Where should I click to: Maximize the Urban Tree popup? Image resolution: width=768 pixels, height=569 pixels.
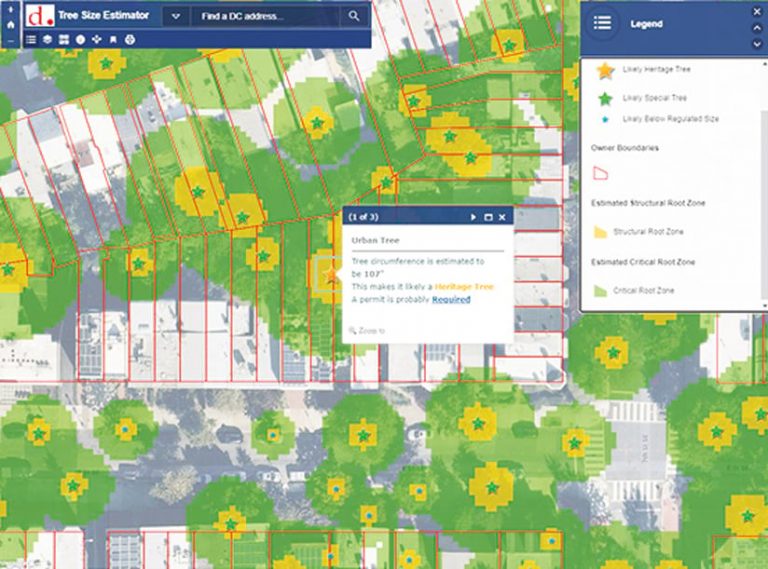pyautogui.click(x=488, y=217)
